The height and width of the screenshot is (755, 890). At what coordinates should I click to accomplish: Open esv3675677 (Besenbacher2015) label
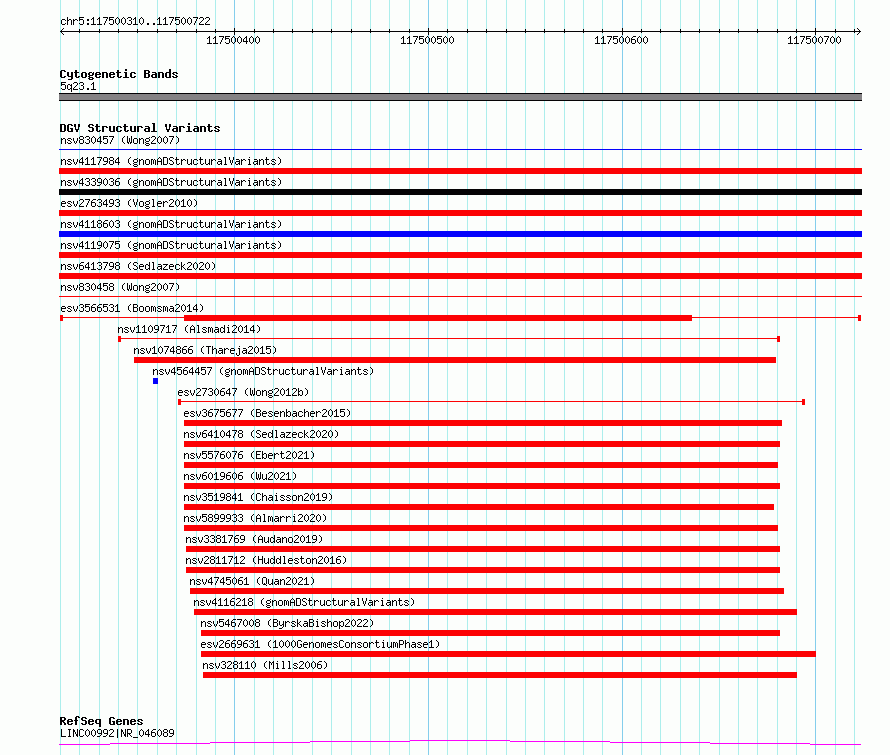267,413
